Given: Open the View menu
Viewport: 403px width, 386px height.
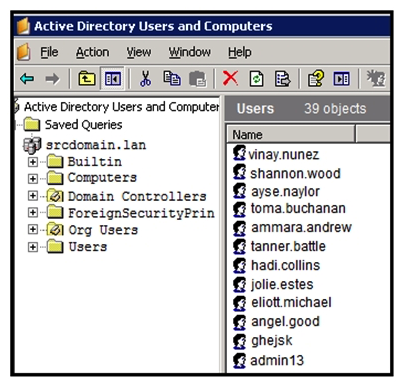Looking at the screenshot, I should pyautogui.click(x=139, y=52).
